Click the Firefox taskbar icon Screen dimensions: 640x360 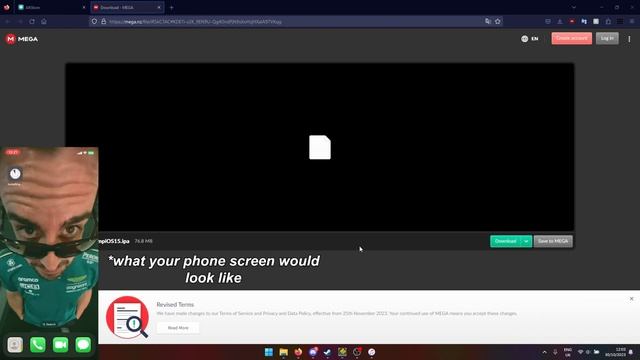(x=298, y=352)
